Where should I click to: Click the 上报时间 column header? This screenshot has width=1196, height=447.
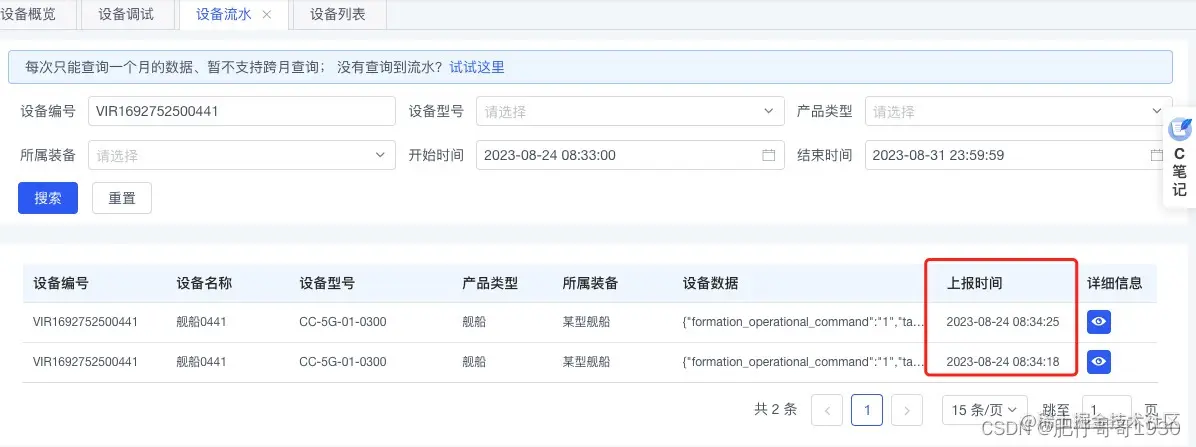point(974,283)
